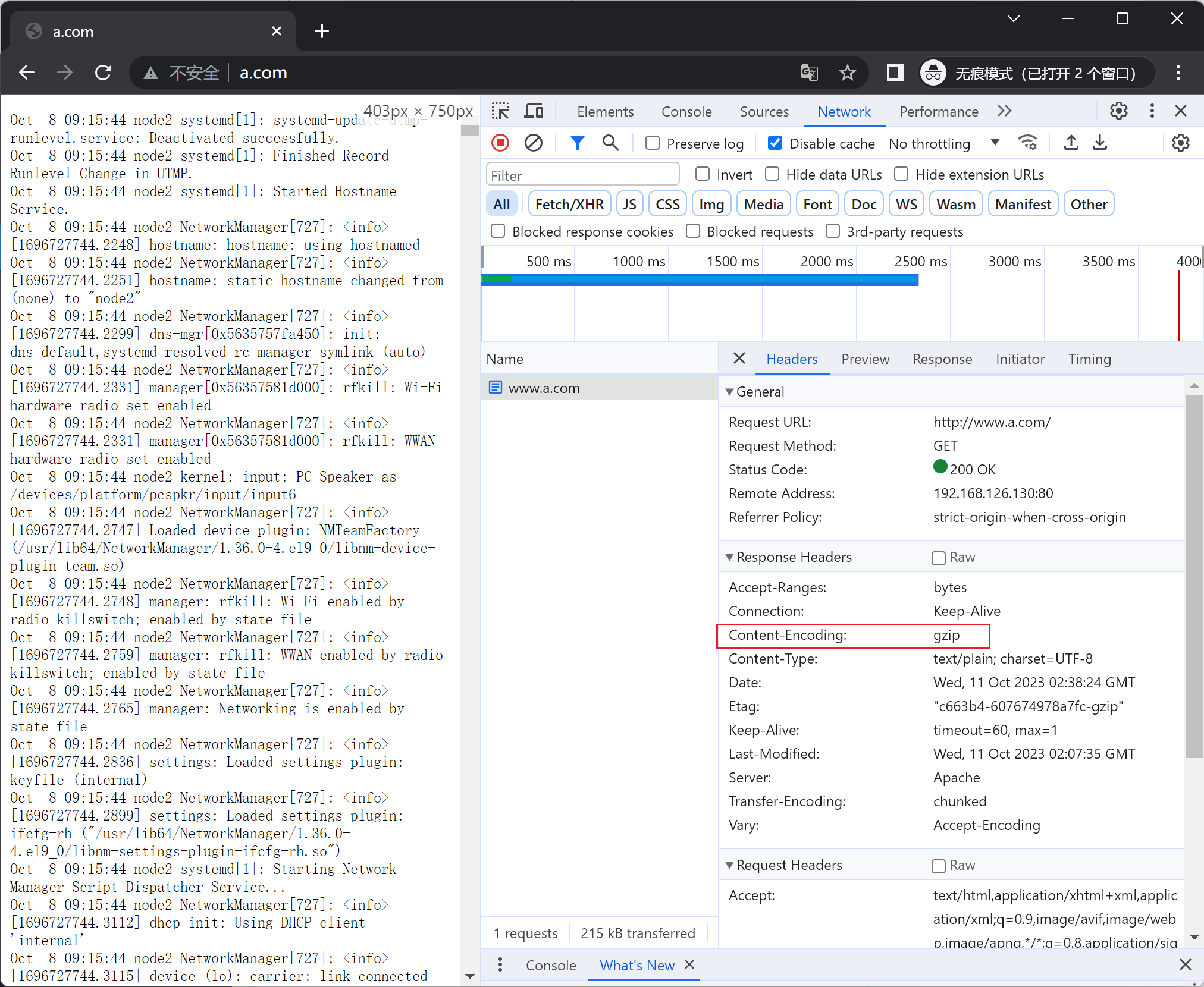Screen dimensions: 1204x987
Task: Open the network search magnifier icon
Action: coord(610,143)
